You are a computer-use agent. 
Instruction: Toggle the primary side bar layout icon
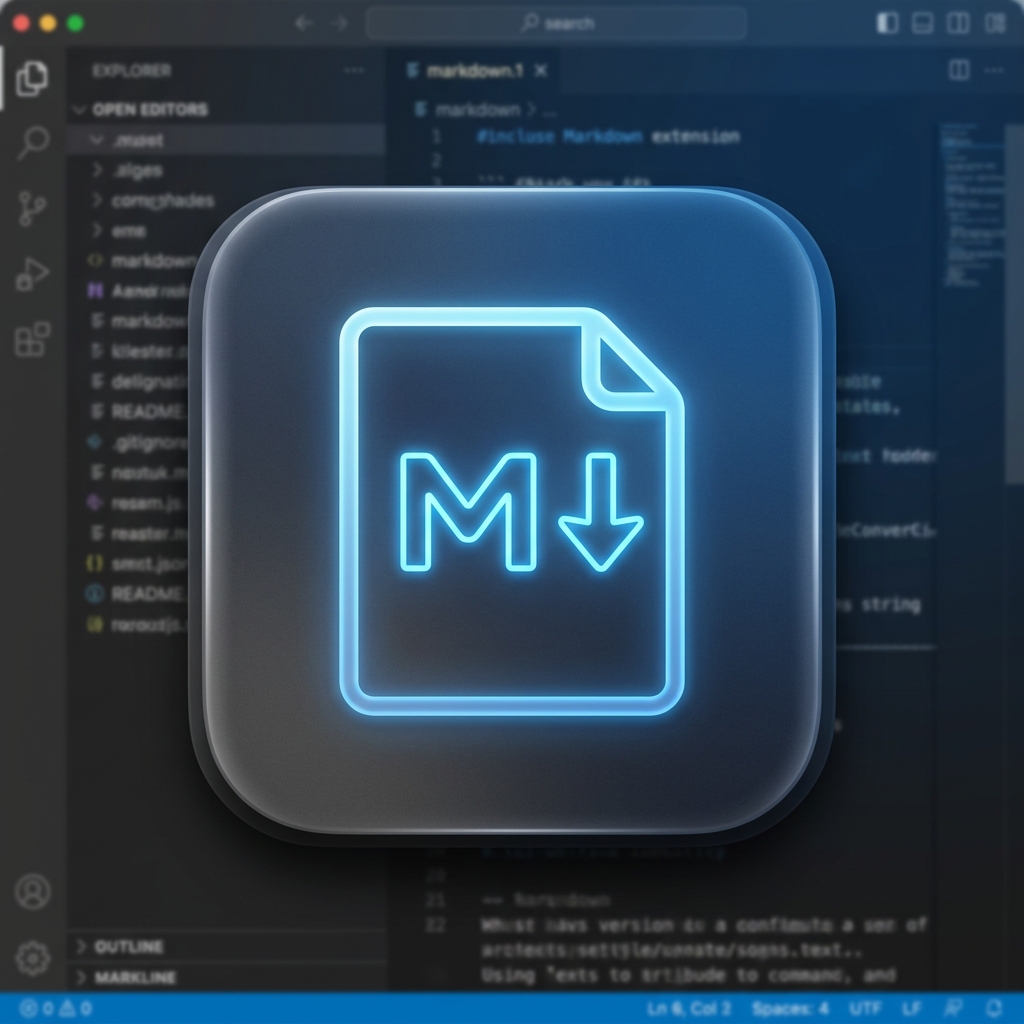tap(887, 23)
